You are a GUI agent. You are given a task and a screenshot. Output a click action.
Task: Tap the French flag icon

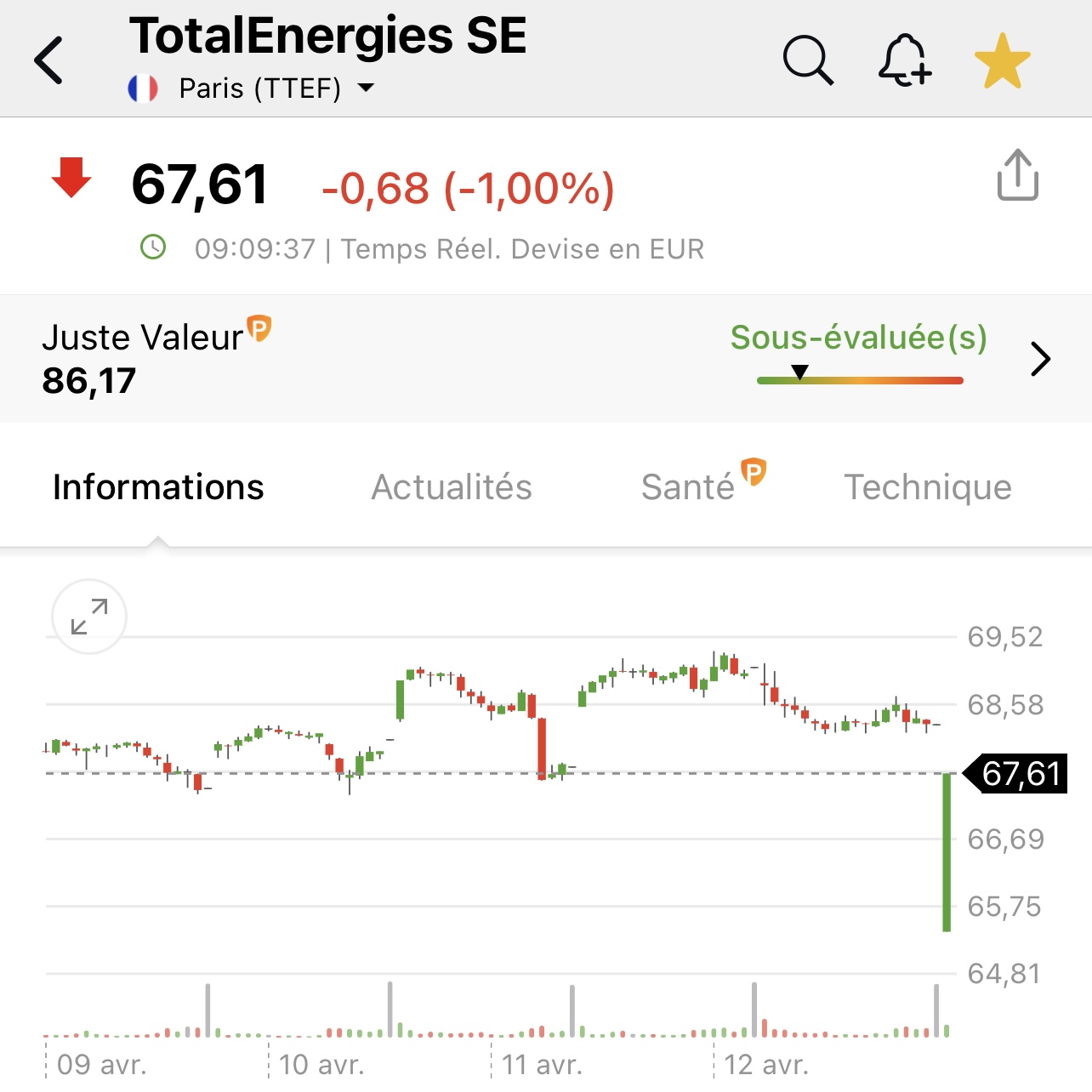click(143, 88)
